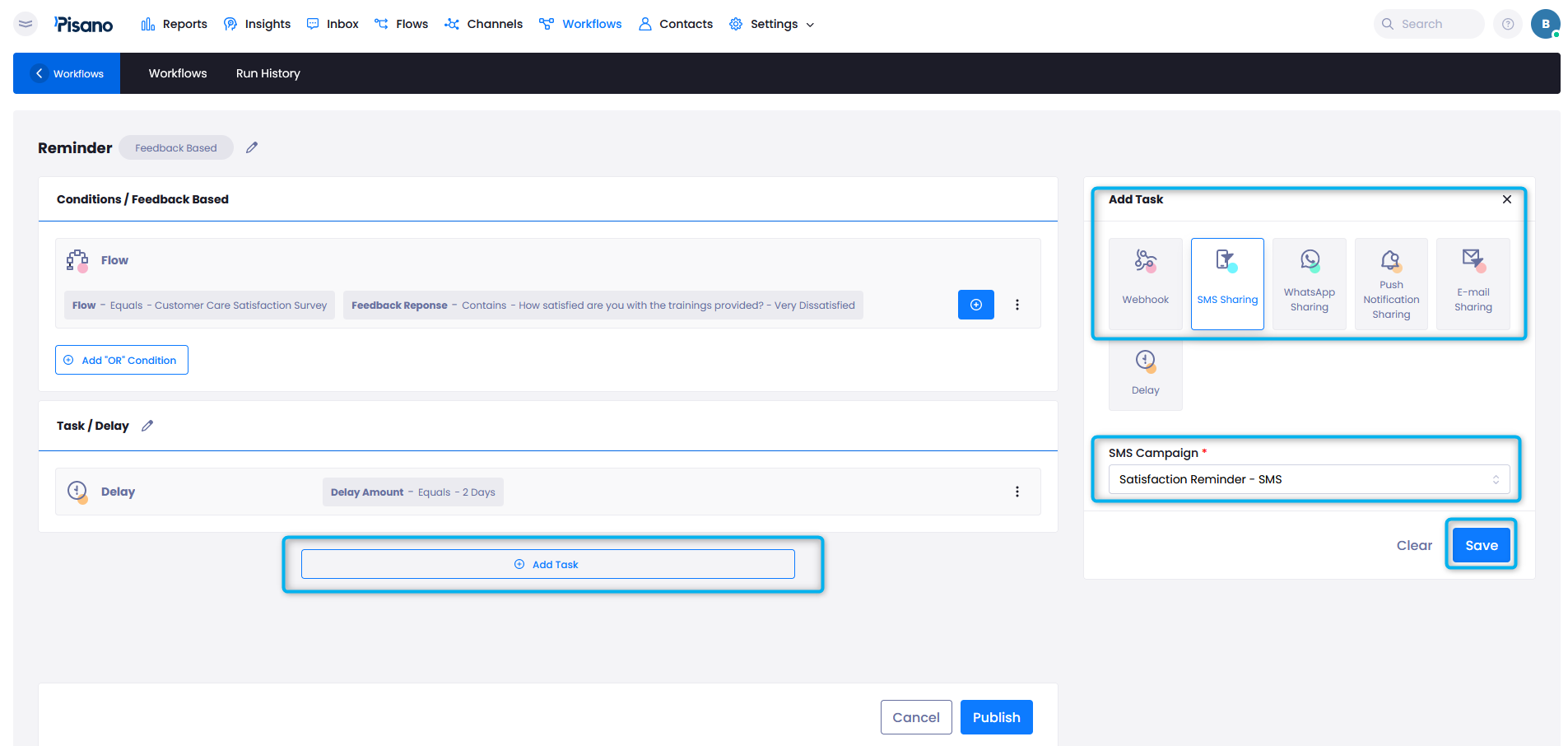Open Contacts in top navigation

tap(675, 24)
